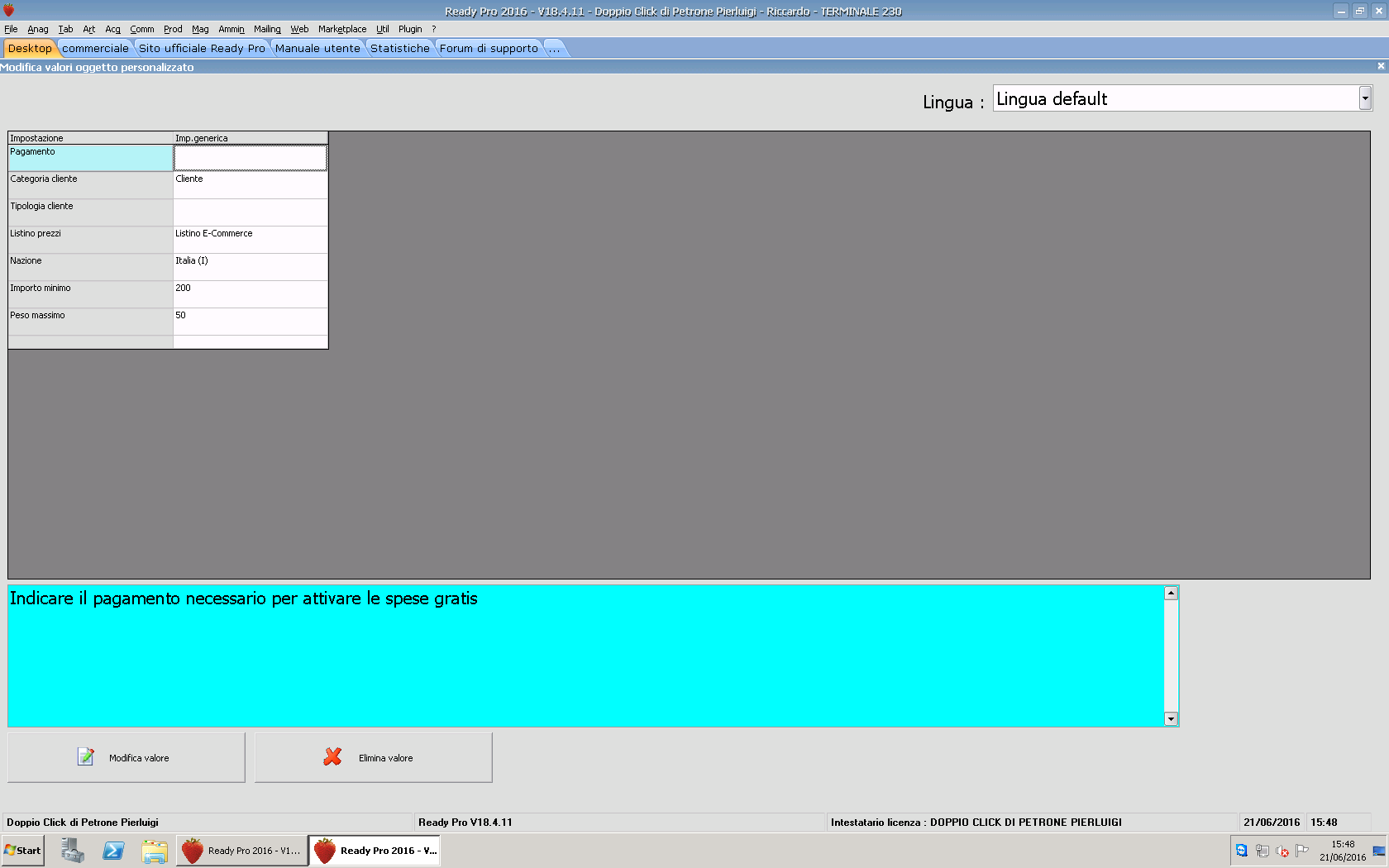The image size is (1389, 868).
Task: Click the empty Pagamento value cell
Action: click(251, 158)
